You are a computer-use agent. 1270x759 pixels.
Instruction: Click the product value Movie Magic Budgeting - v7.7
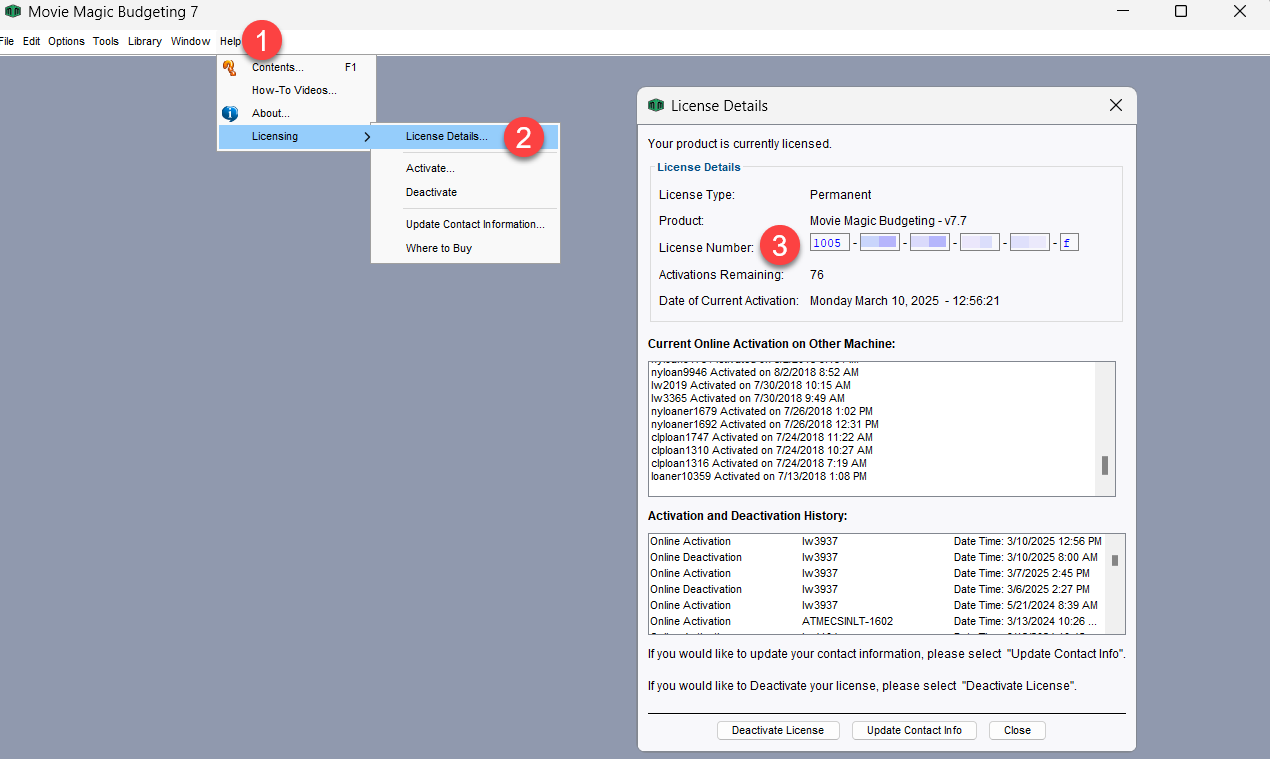pos(888,221)
